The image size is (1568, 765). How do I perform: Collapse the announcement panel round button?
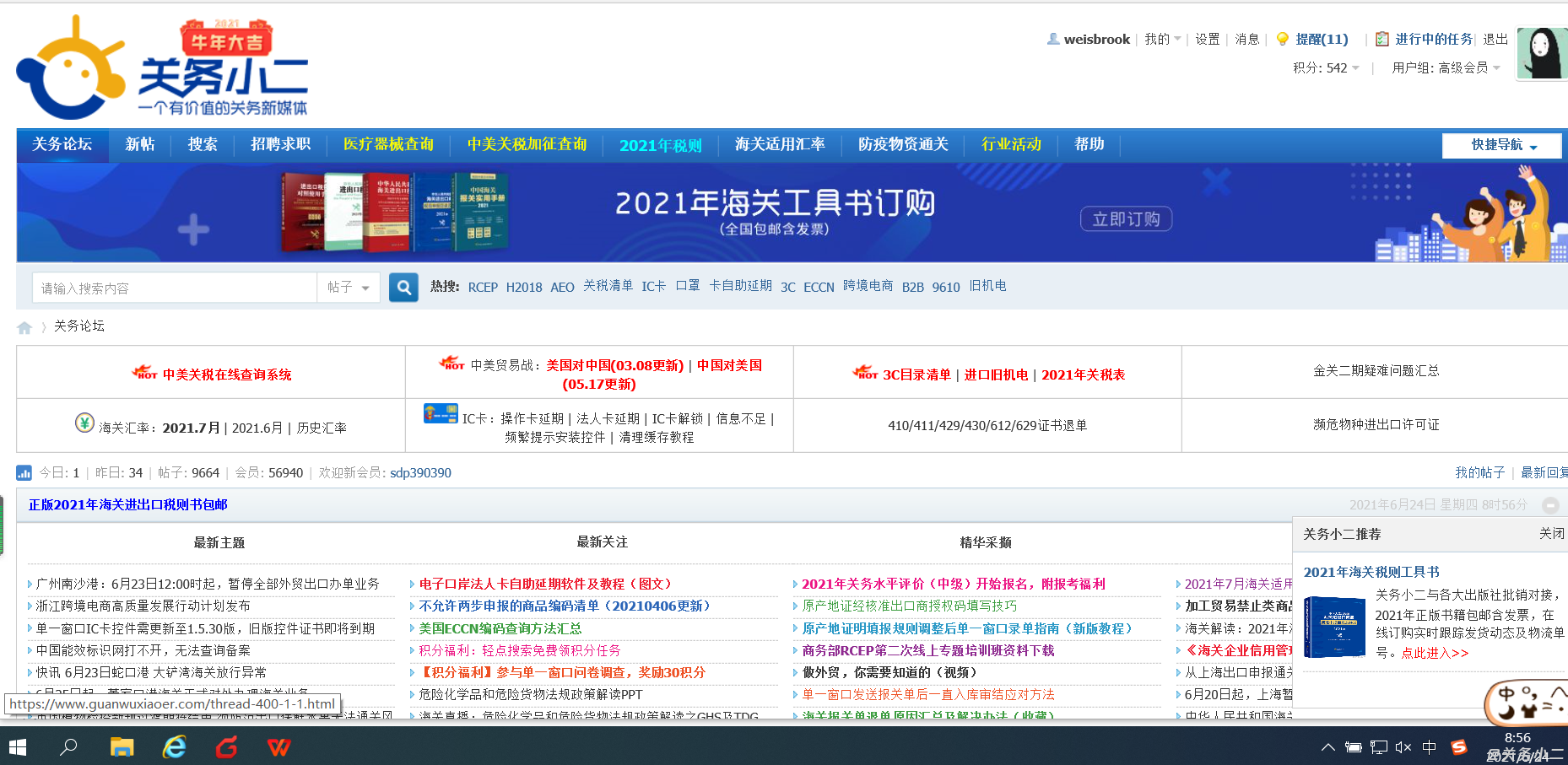coord(1550,505)
